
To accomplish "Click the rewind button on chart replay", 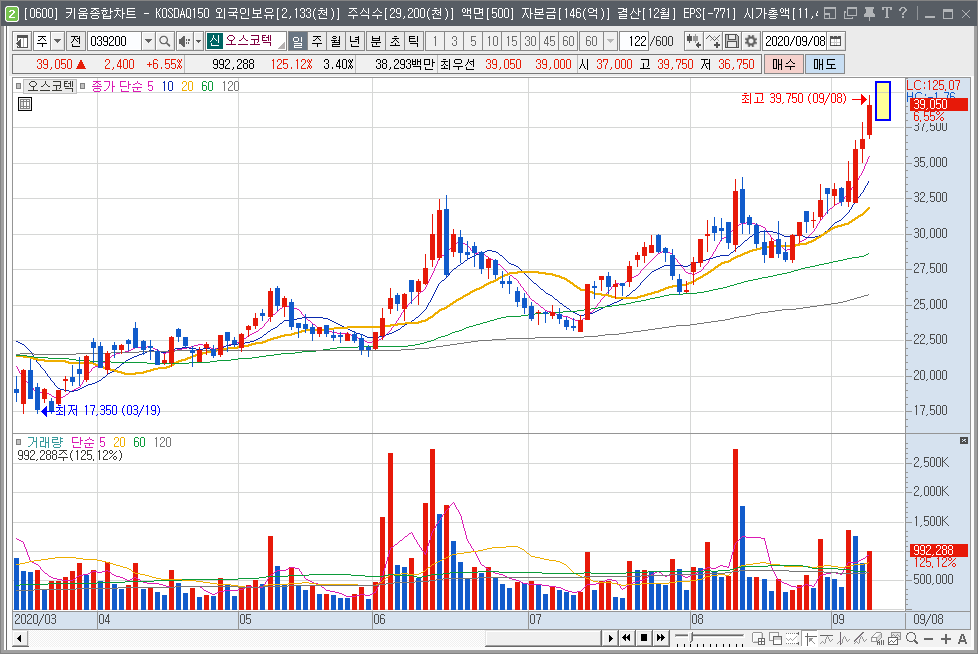I will click(x=626, y=638).
